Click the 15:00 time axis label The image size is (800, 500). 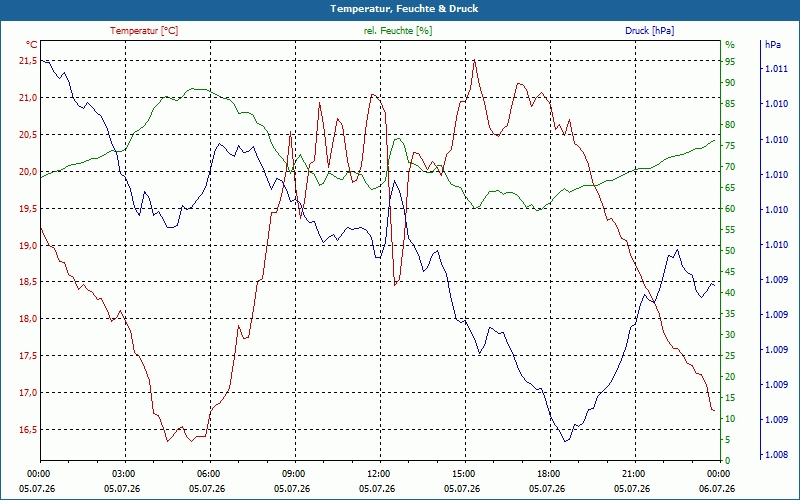pos(465,474)
